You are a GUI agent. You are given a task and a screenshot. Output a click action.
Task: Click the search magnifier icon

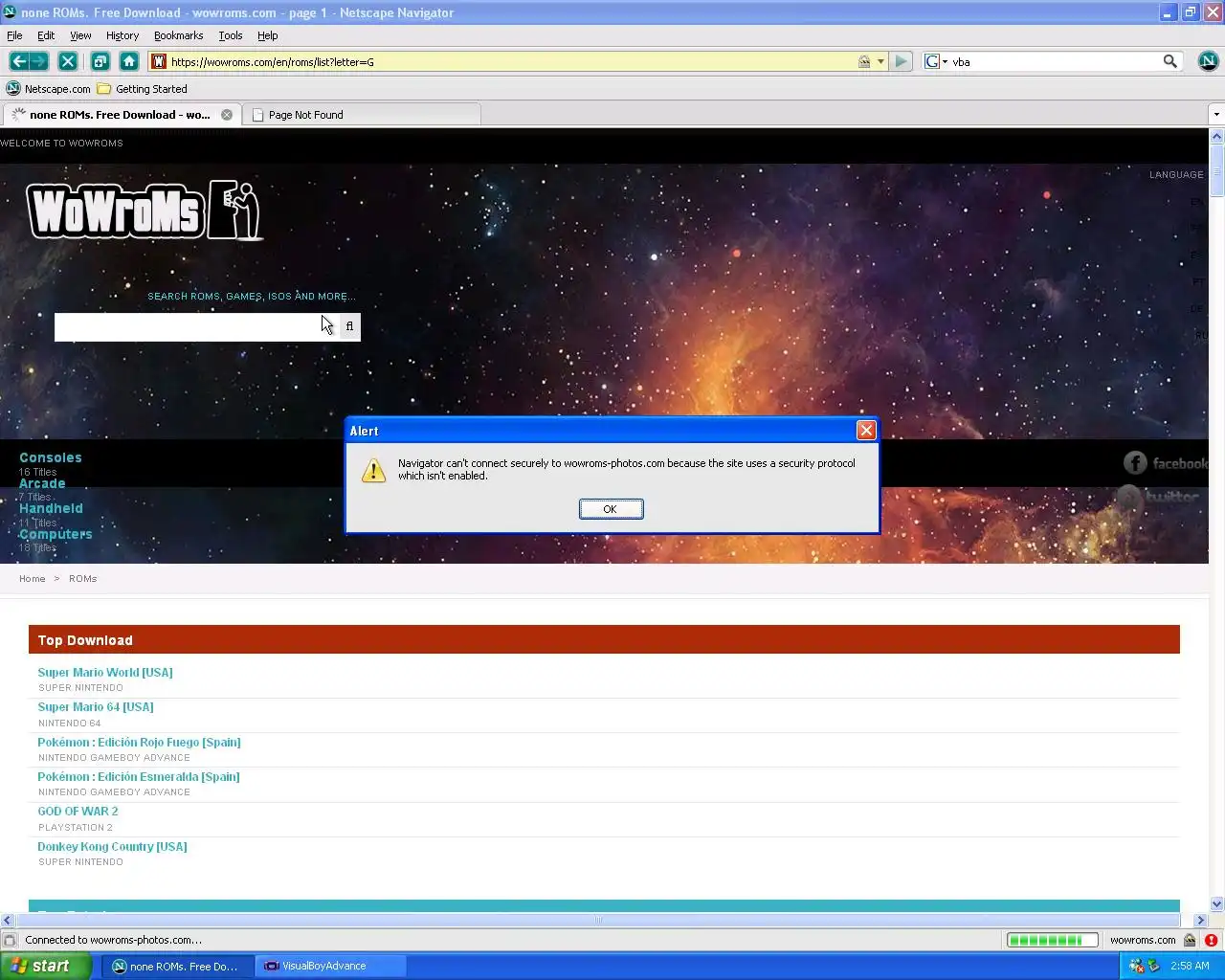[1169, 61]
